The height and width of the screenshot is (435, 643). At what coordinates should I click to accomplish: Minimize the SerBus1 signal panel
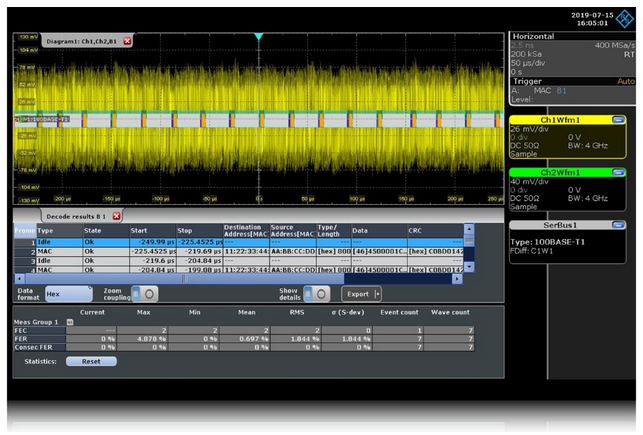(x=618, y=225)
